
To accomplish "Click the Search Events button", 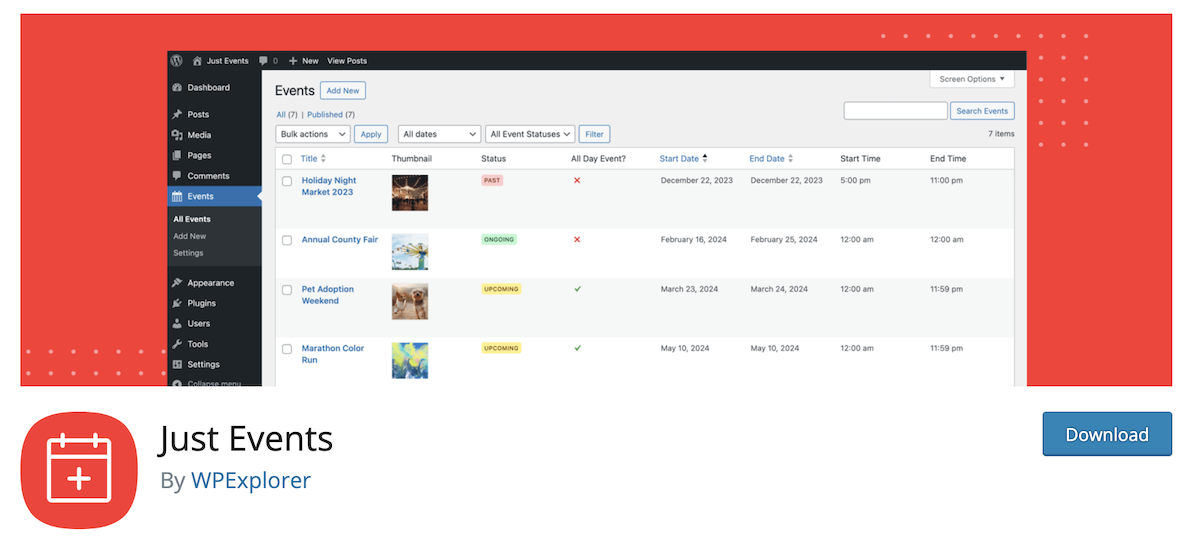I will point(982,111).
